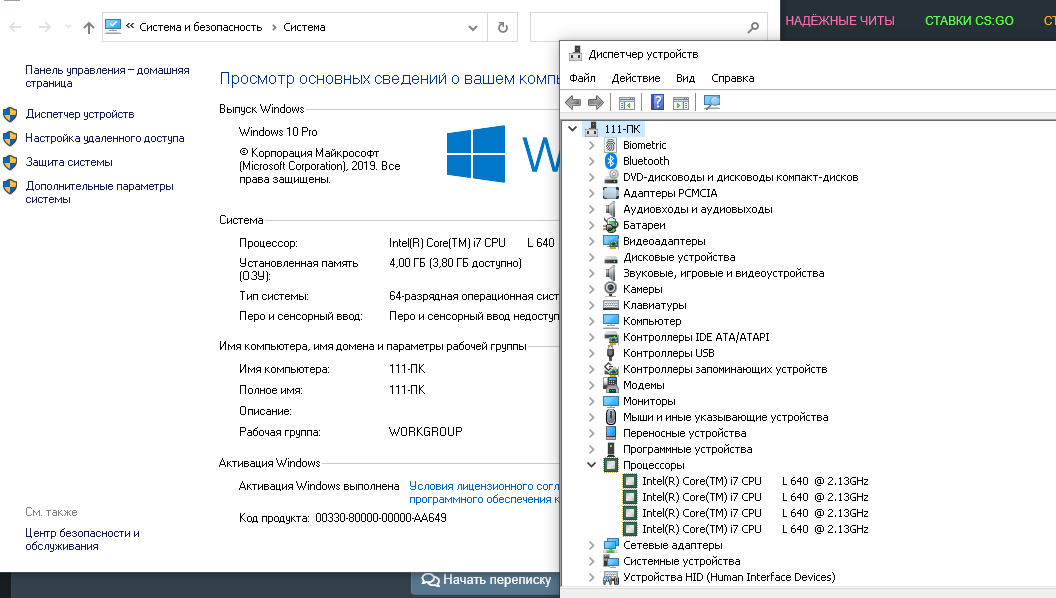
Task: Click the СТАВКИ CS:GO browser link
Action: (x=968, y=21)
